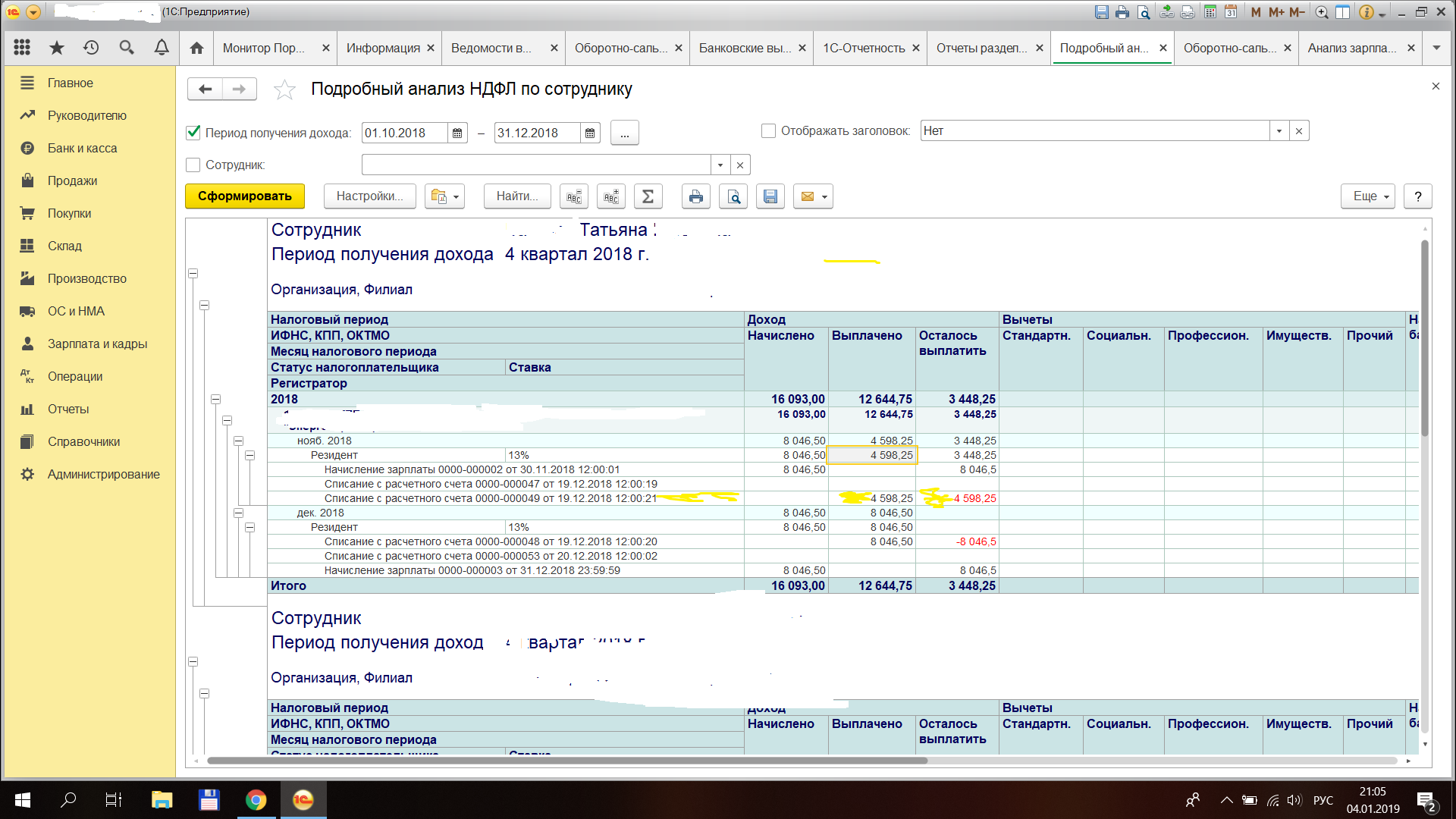Viewport: 1456px width, 819px height.
Task: Enable the 'Сотрудник' filter checkbox
Action: coord(193,165)
